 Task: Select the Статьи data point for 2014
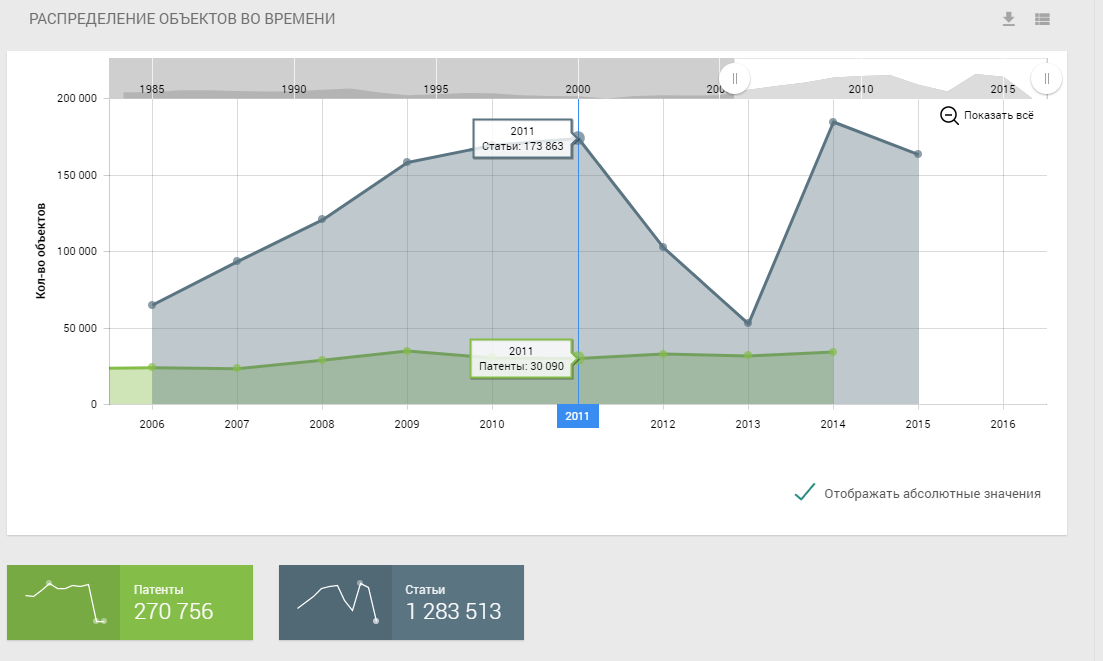coord(833,122)
